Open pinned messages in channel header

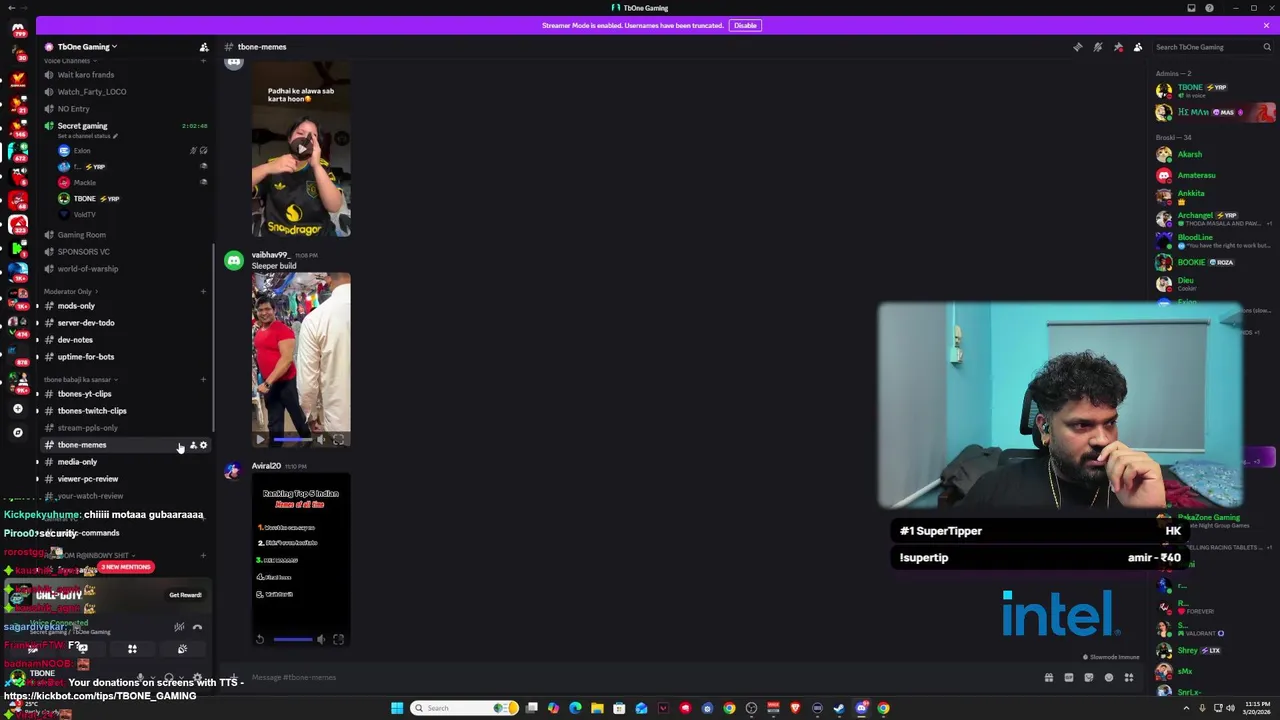coord(1118,47)
